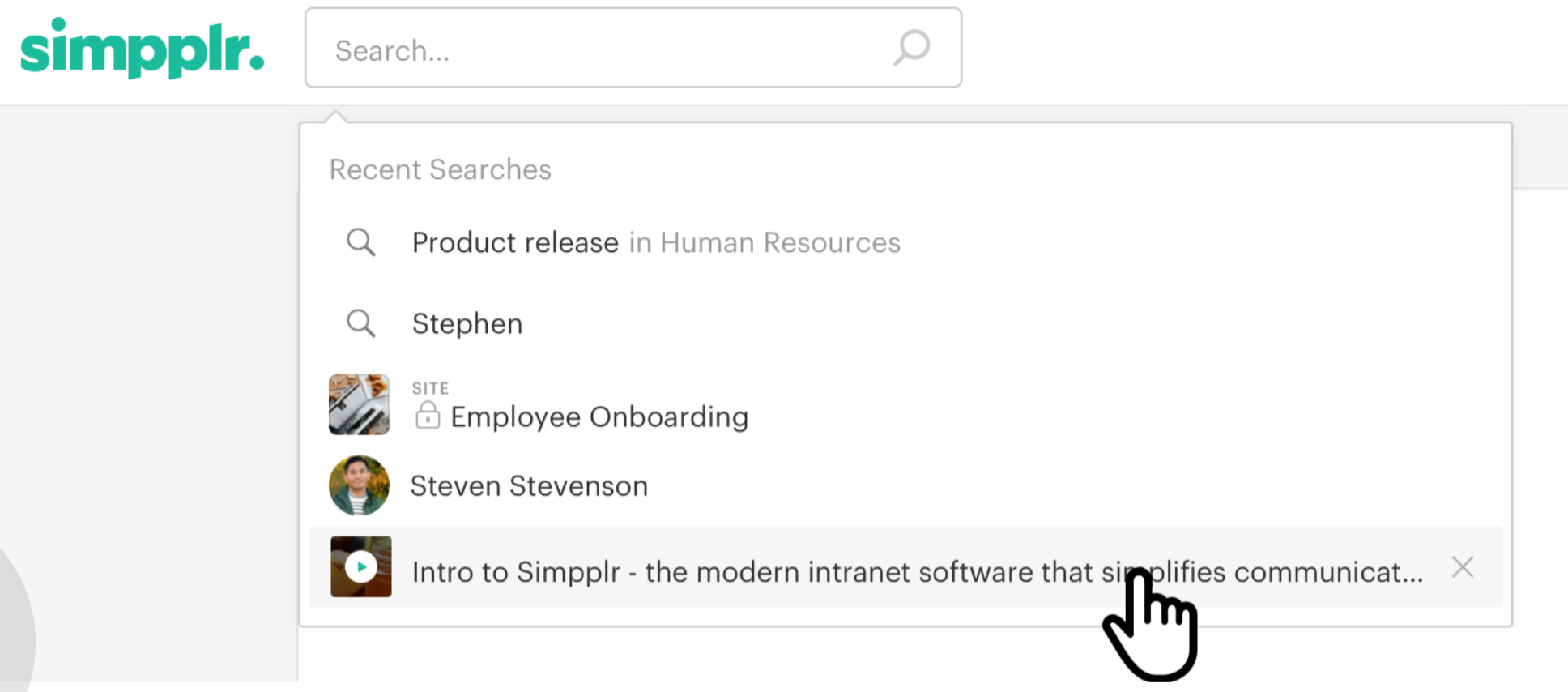Viewport: 1568px width, 692px height.
Task: Click magnifier icon beside Stephen
Action: pos(360,323)
